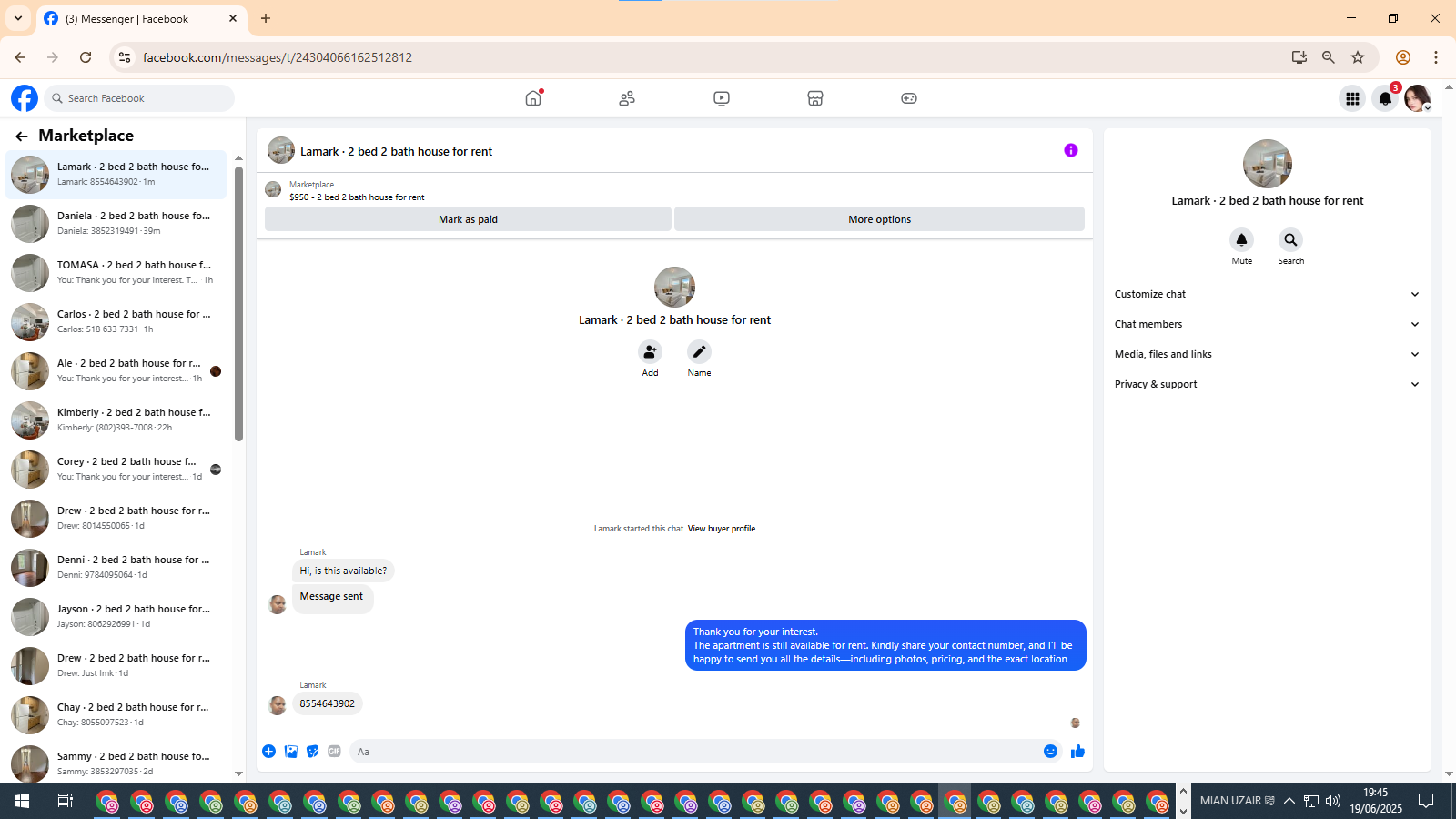Expand Customize chat section
1456x819 pixels.
[x=1267, y=294]
